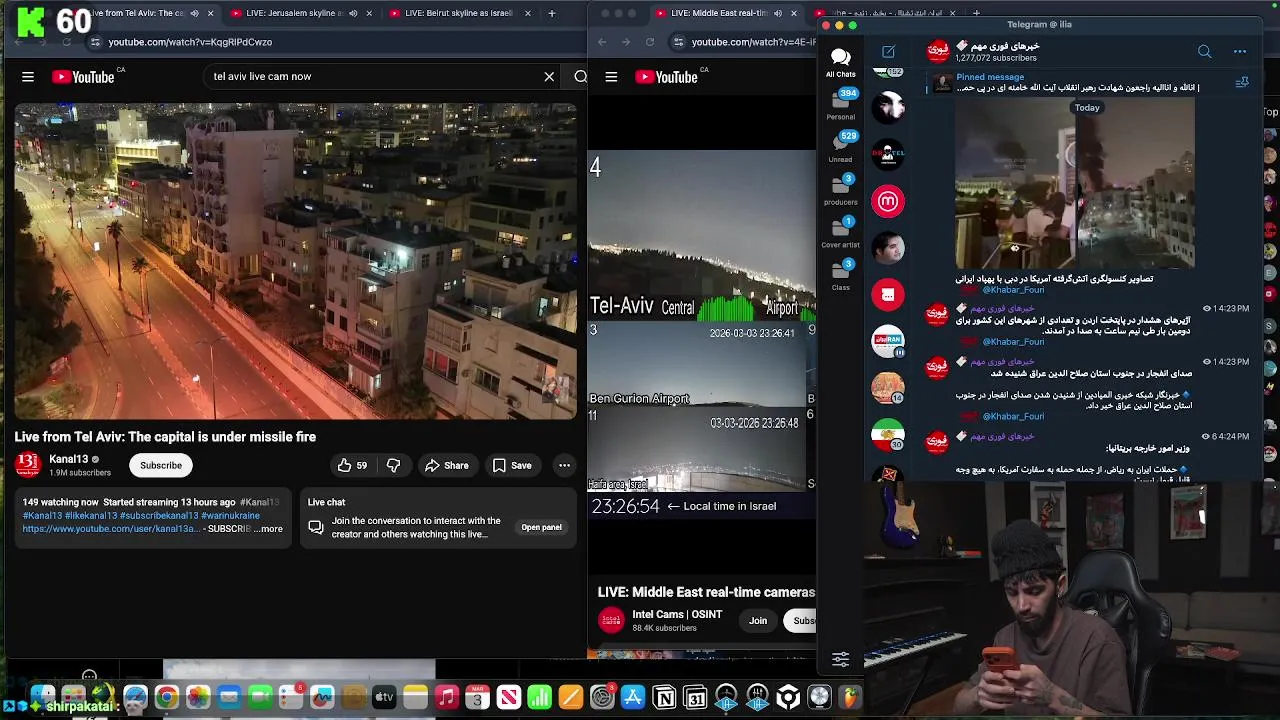This screenshot has height=720, width=1280.
Task: Open the live chat panel
Action: pos(541,527)
